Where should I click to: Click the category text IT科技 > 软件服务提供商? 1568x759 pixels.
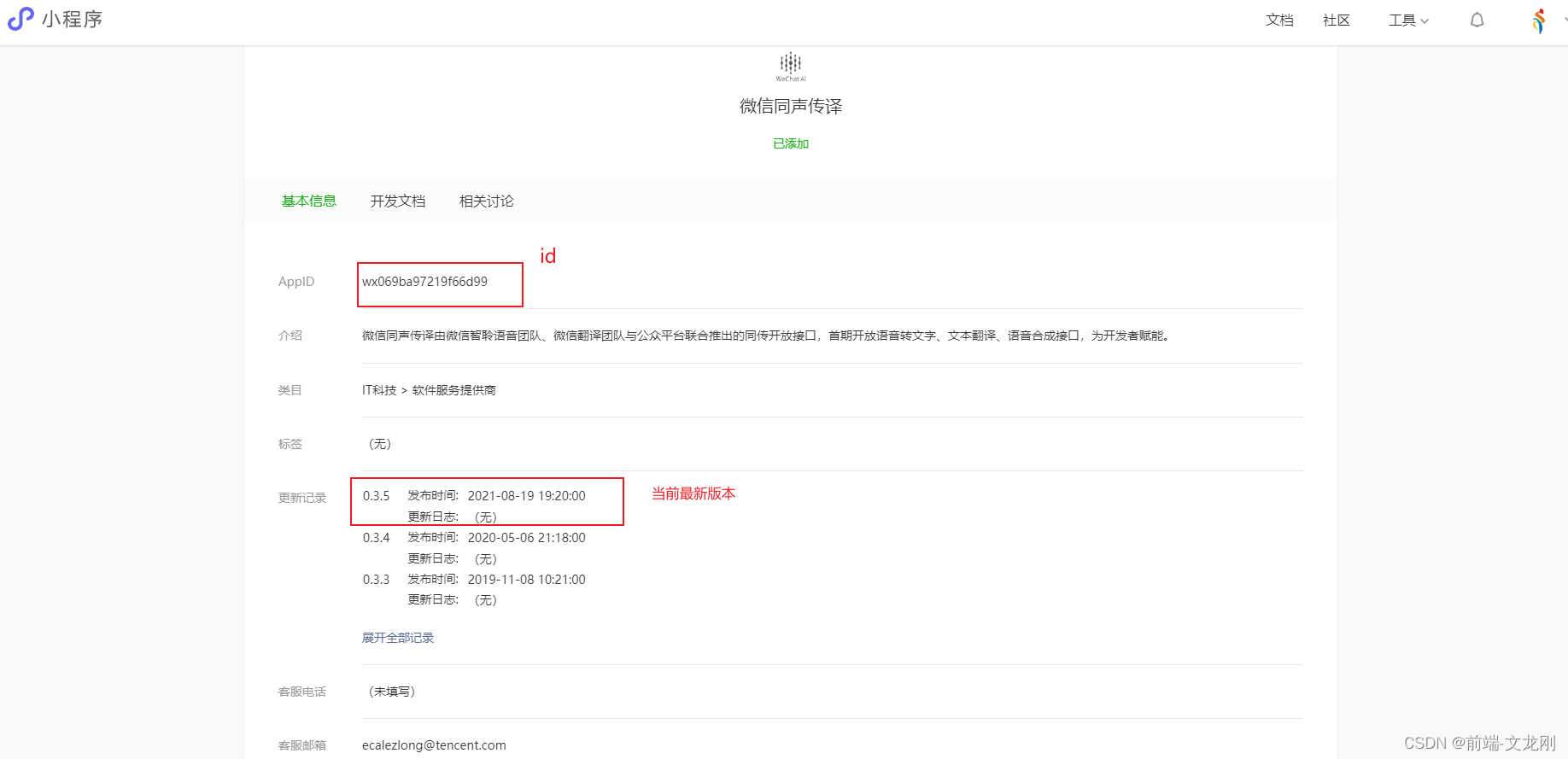click(429, 390)
